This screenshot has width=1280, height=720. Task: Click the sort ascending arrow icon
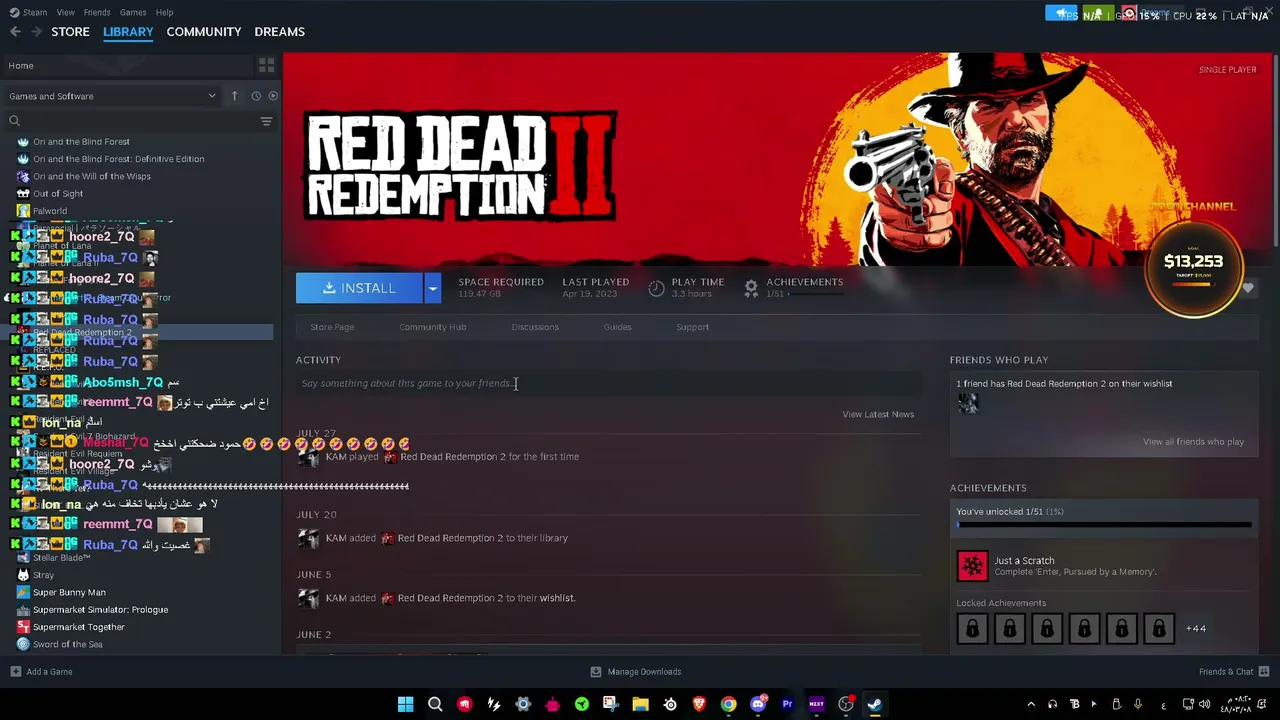[234, 96]
